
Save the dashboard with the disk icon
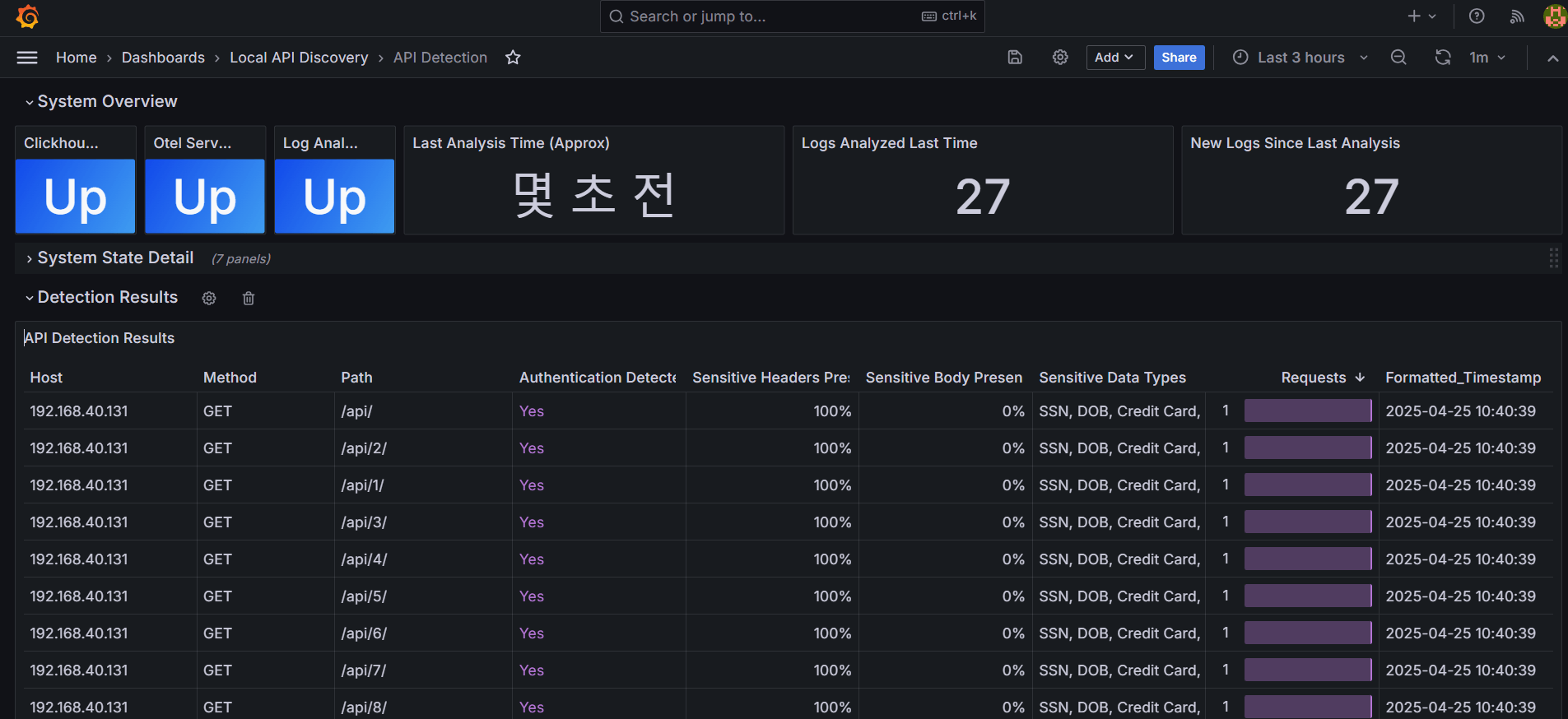point(1015,58)
